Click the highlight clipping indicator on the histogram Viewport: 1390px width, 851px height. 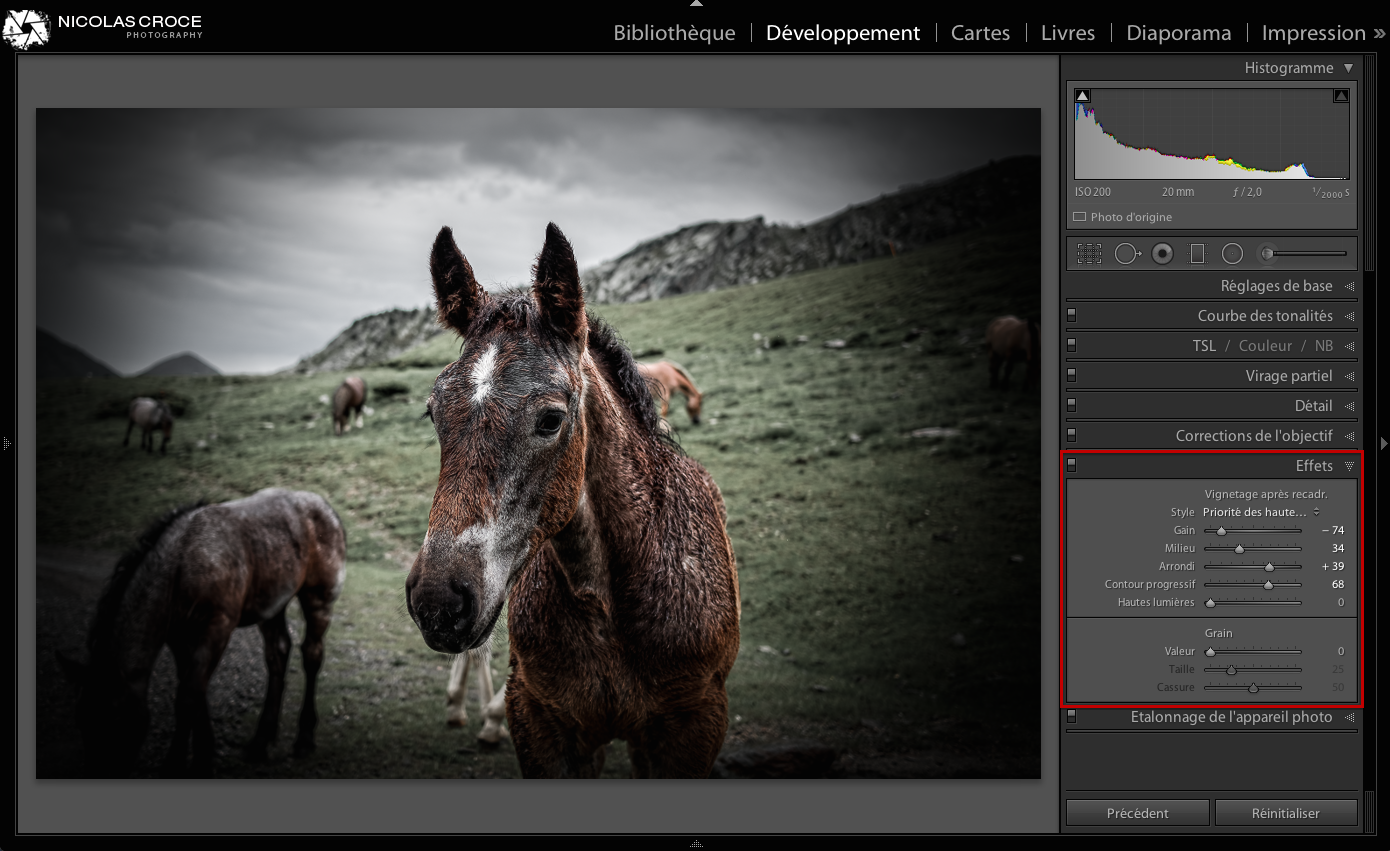click(1341, 94)
